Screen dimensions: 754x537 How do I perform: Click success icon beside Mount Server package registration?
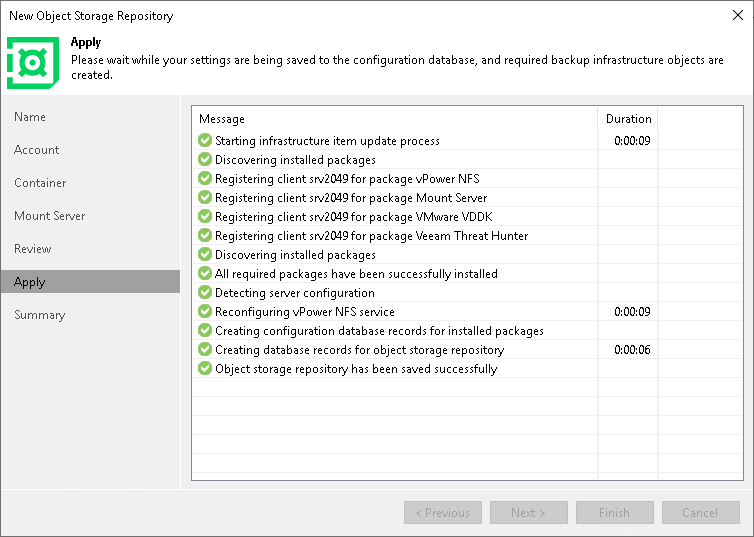tap(205, 197)
